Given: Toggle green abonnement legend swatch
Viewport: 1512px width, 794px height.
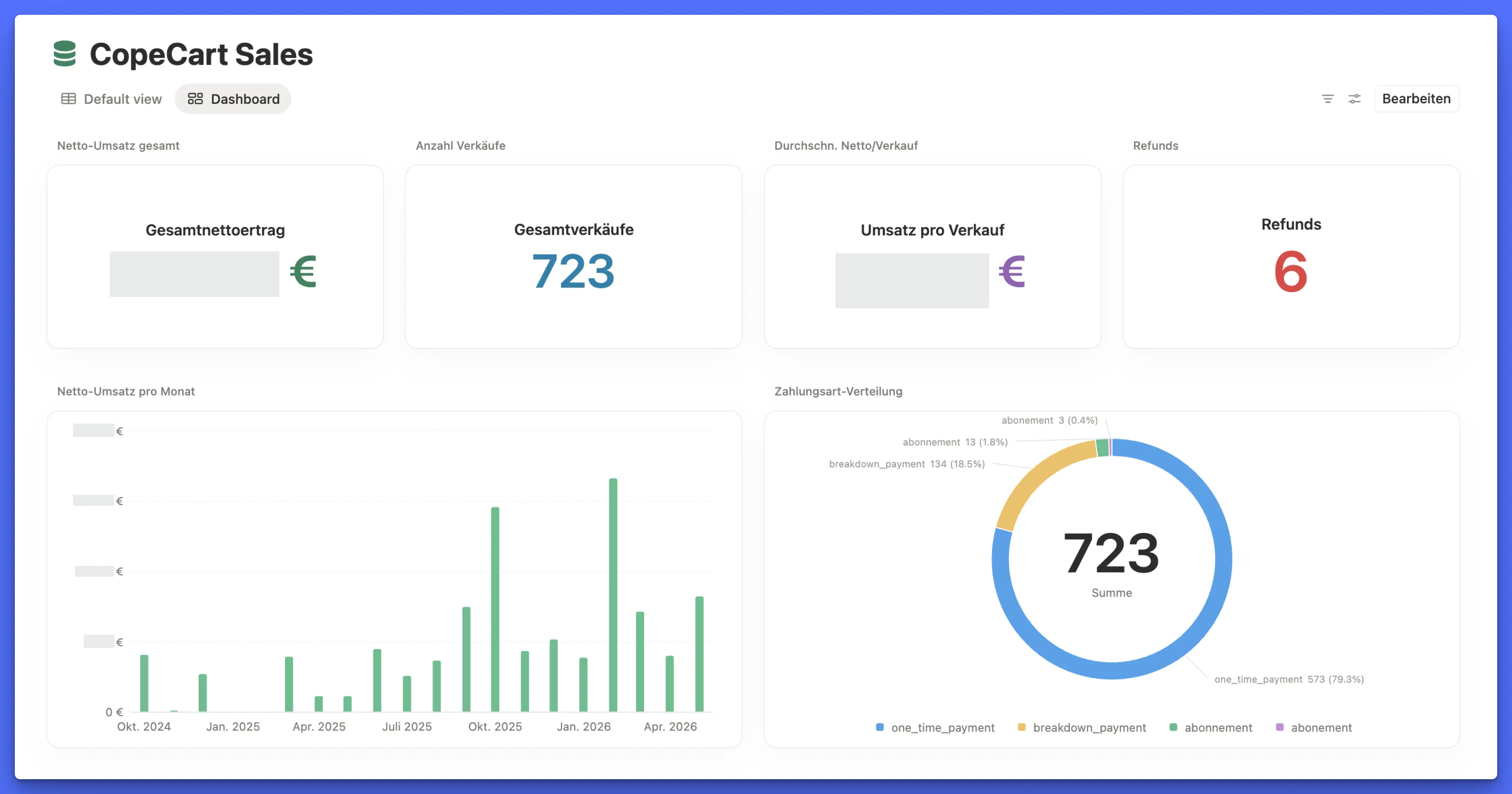Looking at the screenshot, I should coord(1173,727).
